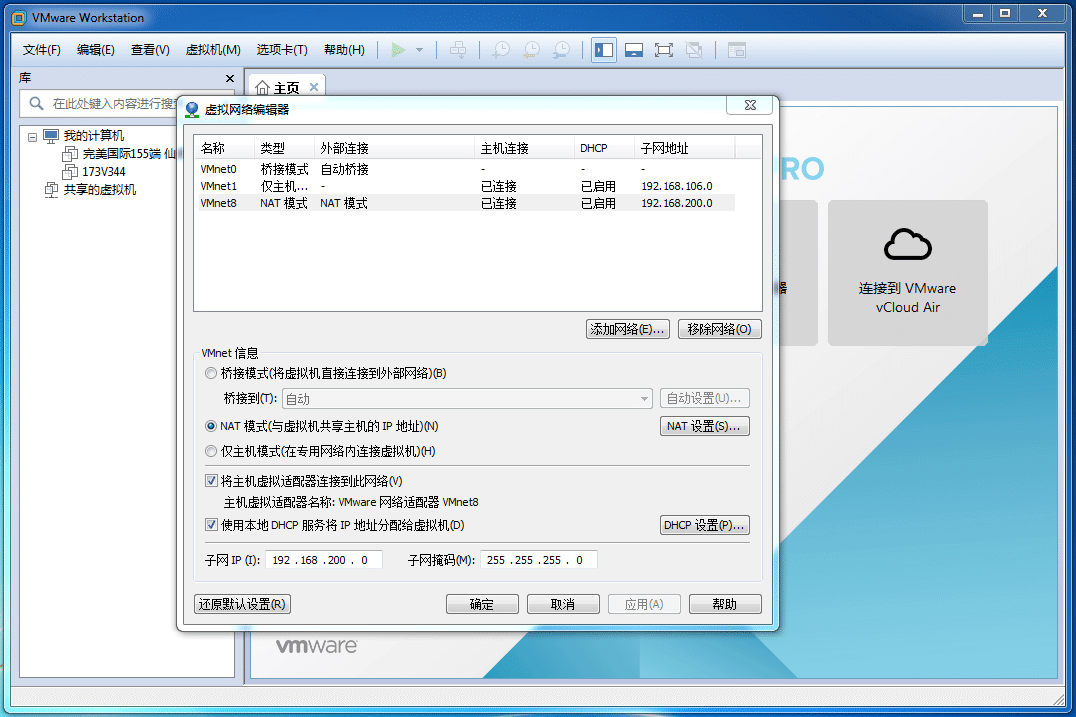Close the 库 library panel with X
This screenshot has height=717, width=1076.
(x=230, y=78)
